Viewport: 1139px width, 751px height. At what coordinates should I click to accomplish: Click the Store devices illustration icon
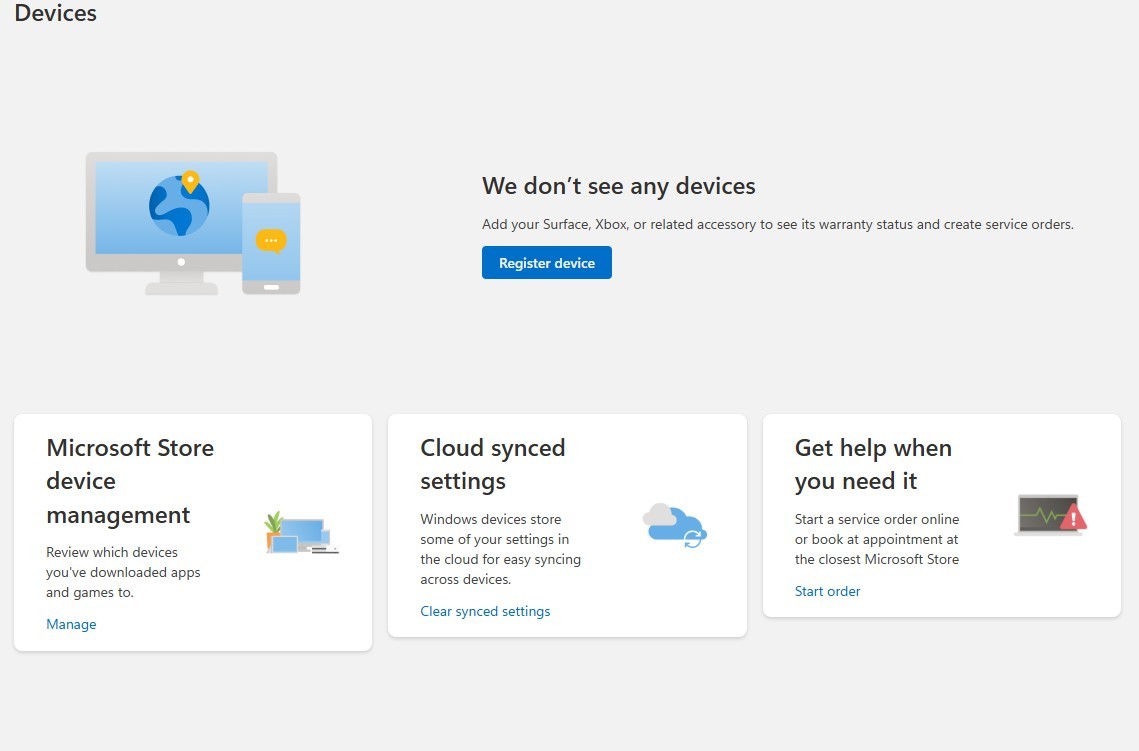[x=301, y=533]
